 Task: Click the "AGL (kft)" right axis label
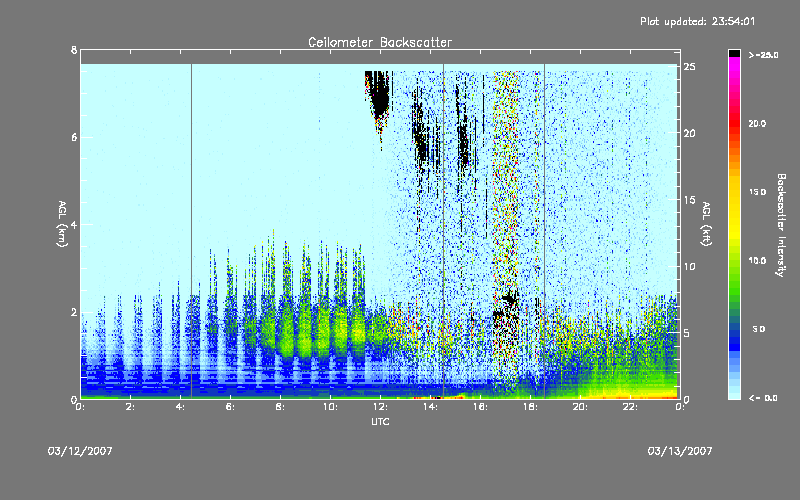pos(706,224)
